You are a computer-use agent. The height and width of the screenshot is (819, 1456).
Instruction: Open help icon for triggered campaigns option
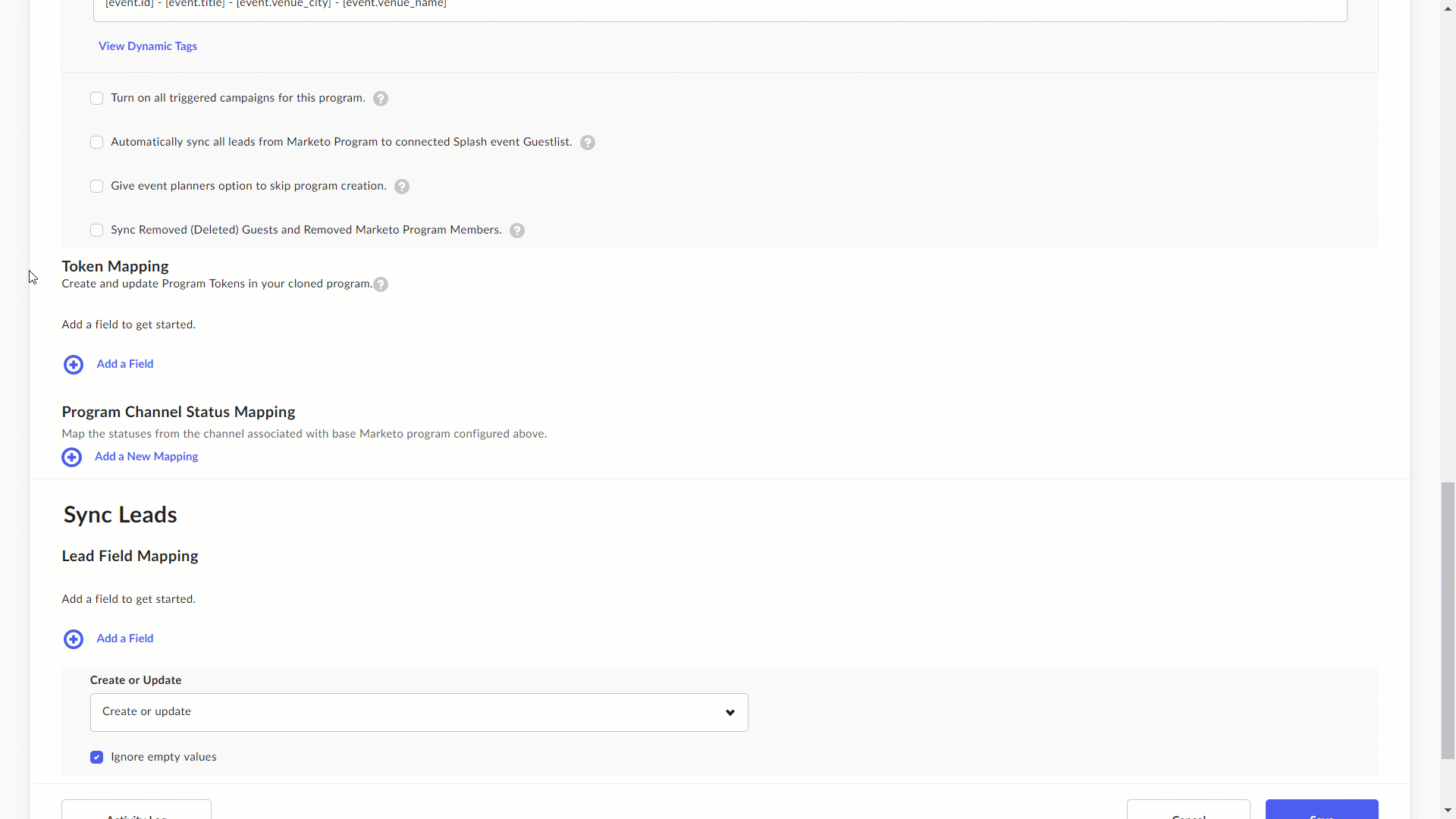pos(381,99)
